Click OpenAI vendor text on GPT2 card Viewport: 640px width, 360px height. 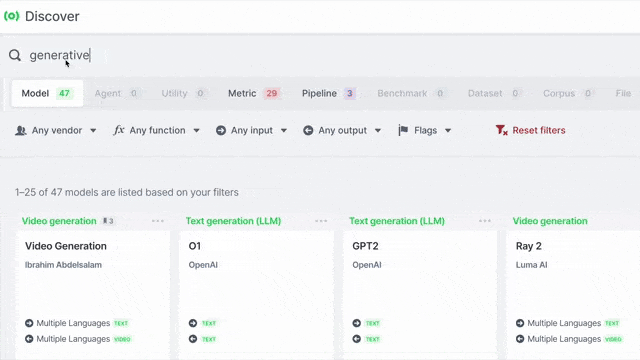click(x=367, y=265)
